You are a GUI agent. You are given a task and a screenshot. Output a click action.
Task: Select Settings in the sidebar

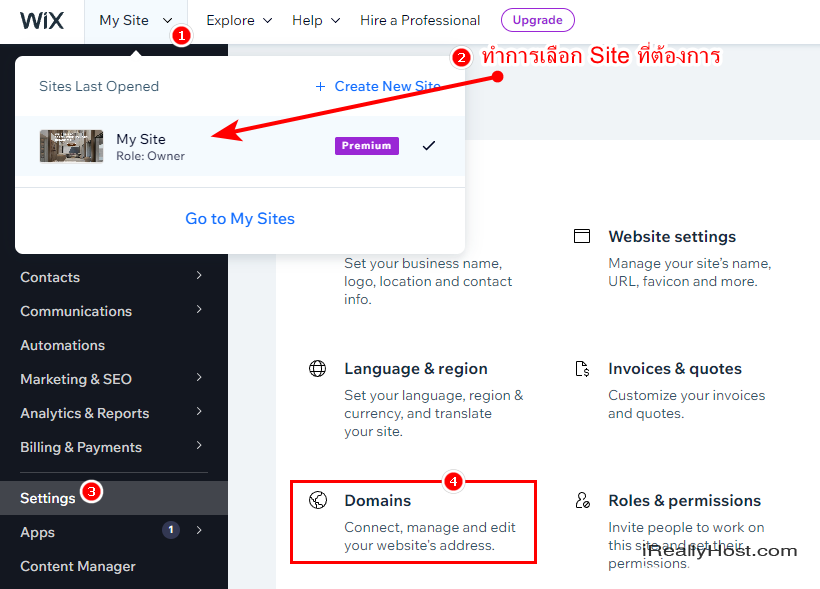(x=114, y=498)
